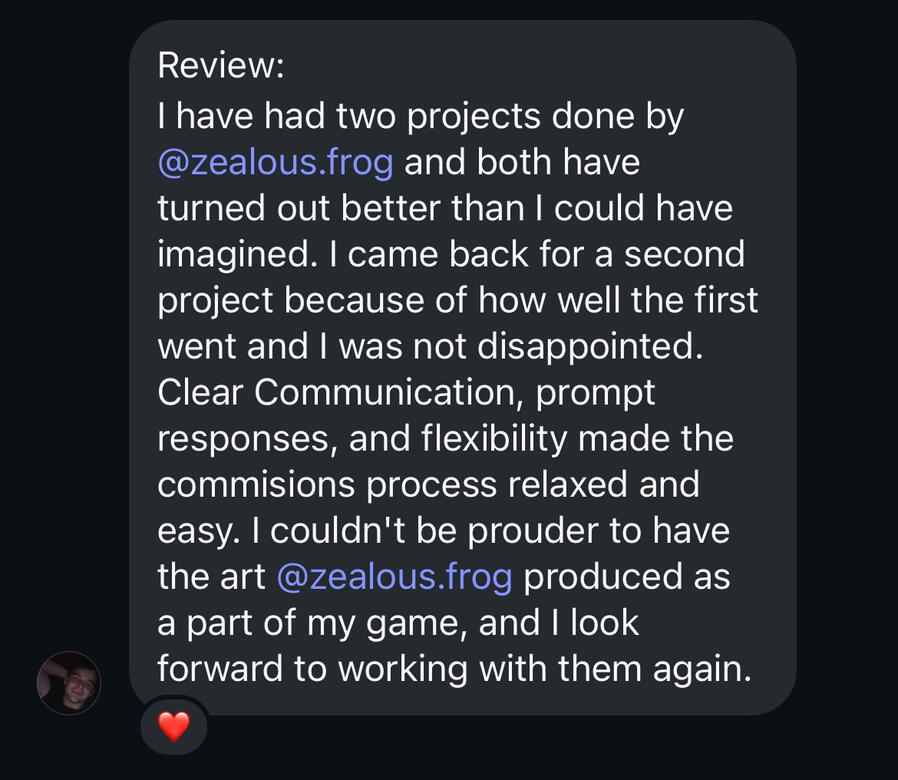Click the word "second" in the message
The width and height of the screenshot is (898, 780).
[684, 255]
